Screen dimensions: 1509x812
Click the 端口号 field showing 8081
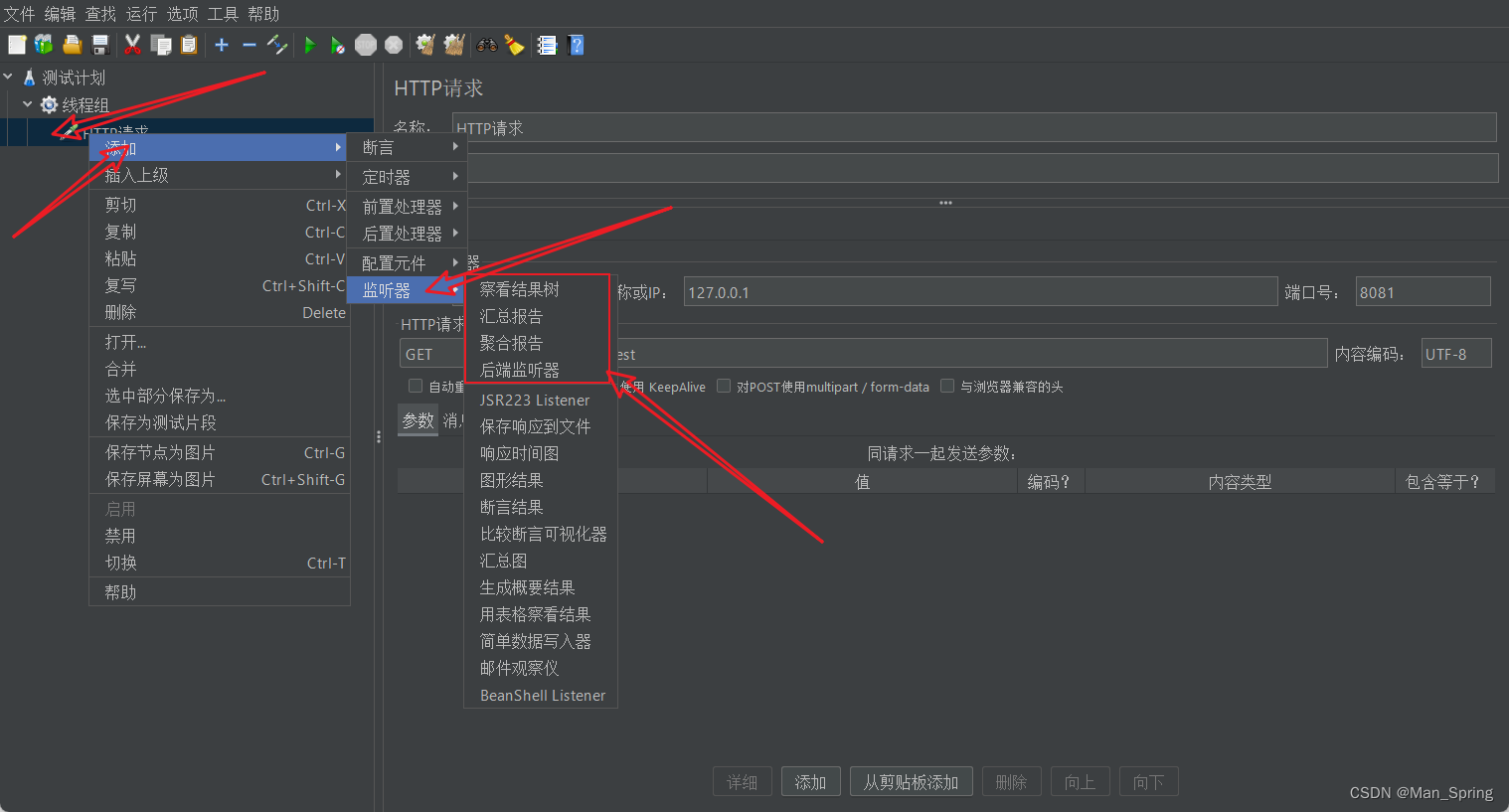(1423, 292)
